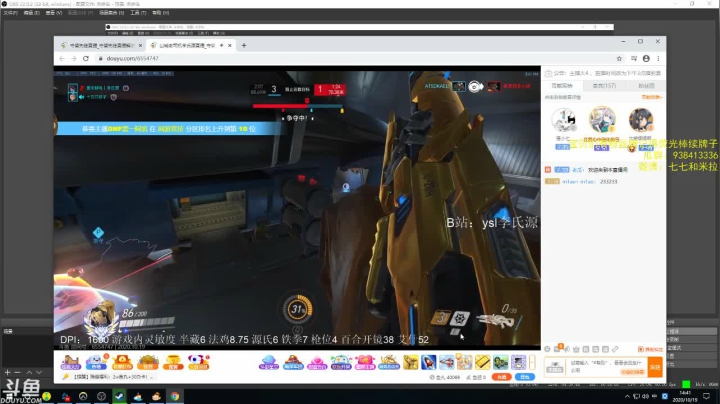Viewport: 720px width, 404px height.
Task: Click the chain link icon above chat input
Action: point(615,349)
